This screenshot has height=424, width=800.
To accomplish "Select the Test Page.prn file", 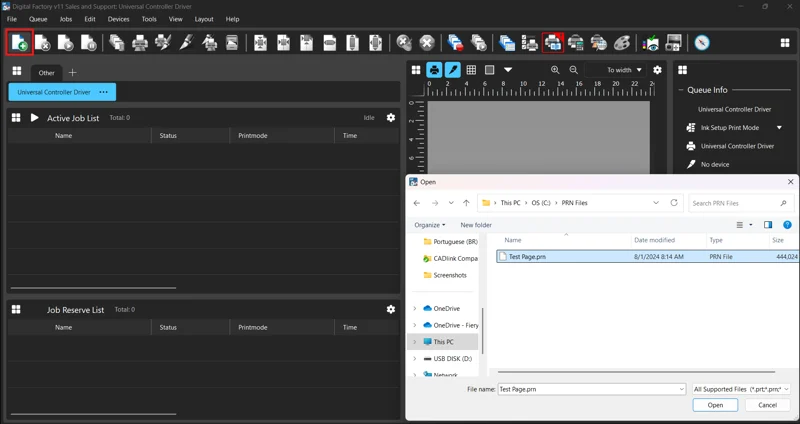I will 527,257.
